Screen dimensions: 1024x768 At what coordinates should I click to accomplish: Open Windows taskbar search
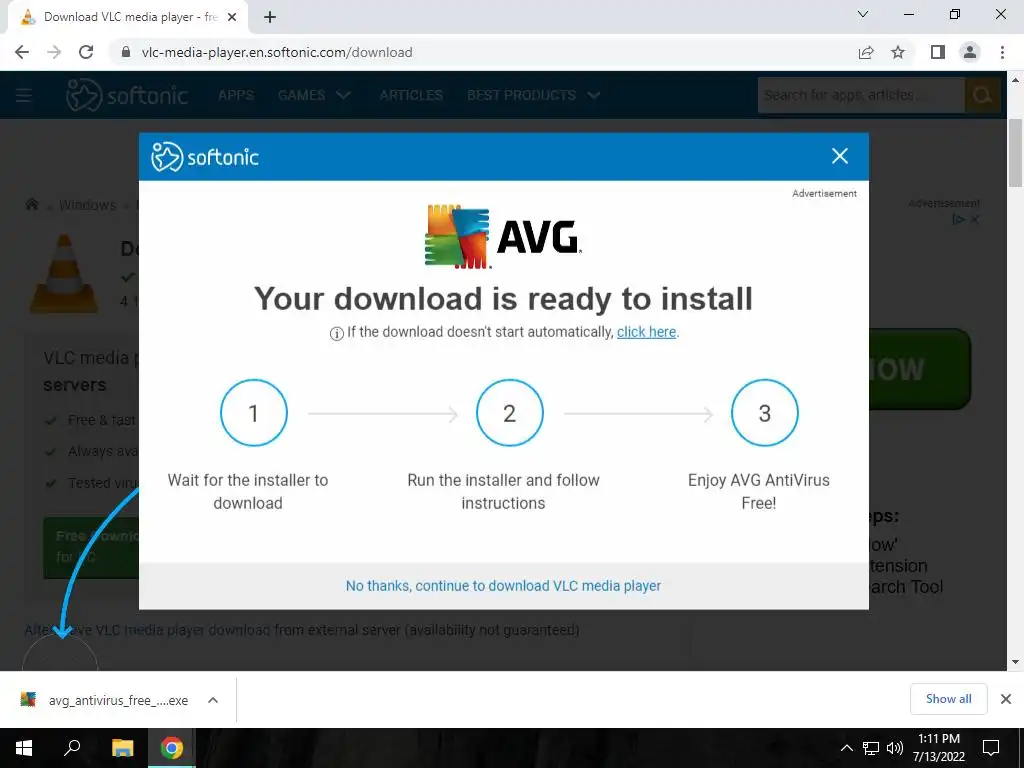tap(72, 748)
